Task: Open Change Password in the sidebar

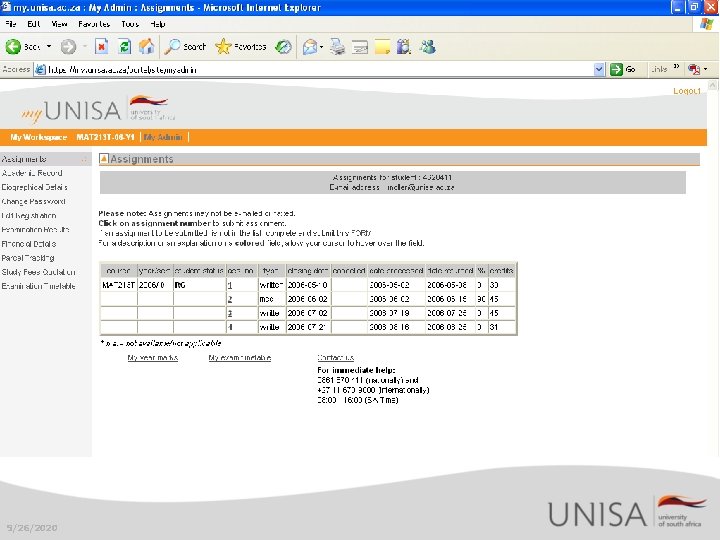Action: 33,202
